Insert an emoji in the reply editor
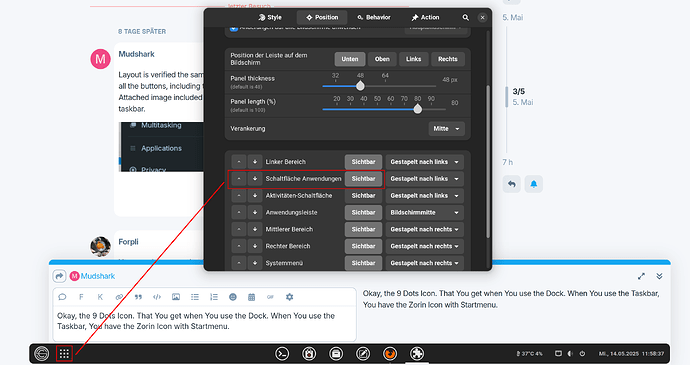Screen dimensions: 690x365 click(233, 297)
